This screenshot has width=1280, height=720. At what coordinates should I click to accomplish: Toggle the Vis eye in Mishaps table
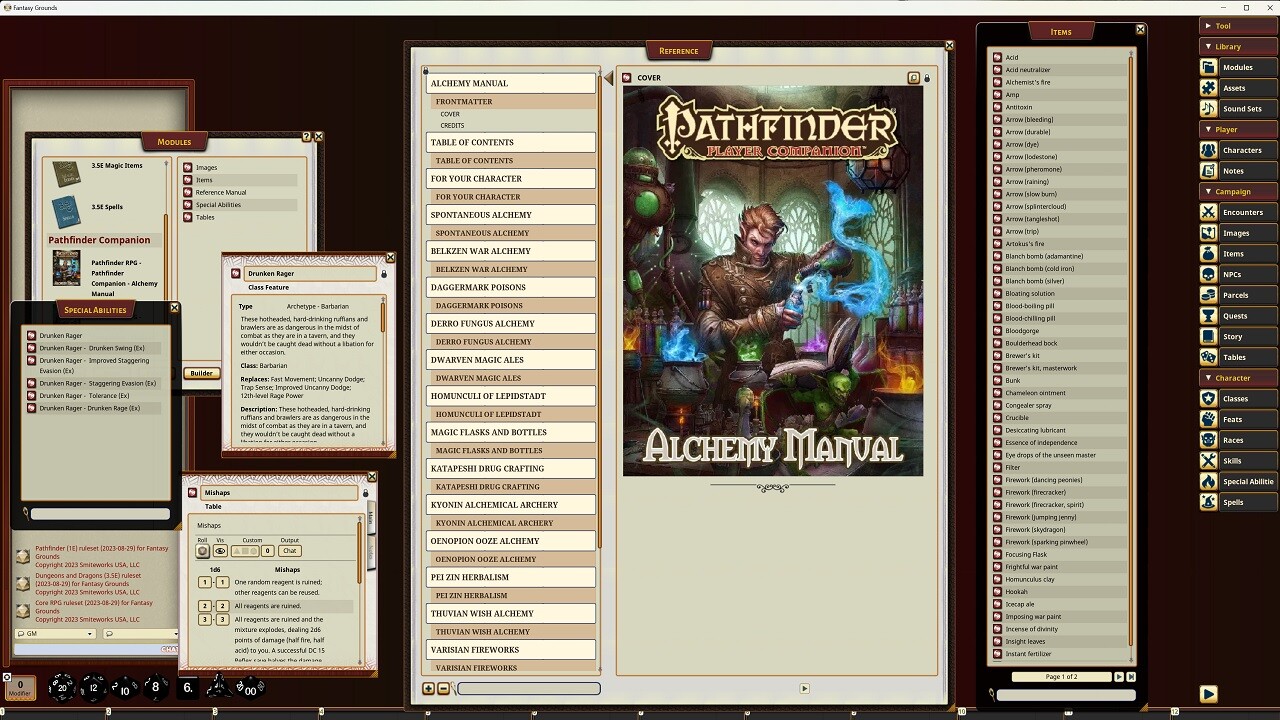click(x=221, y=551)
